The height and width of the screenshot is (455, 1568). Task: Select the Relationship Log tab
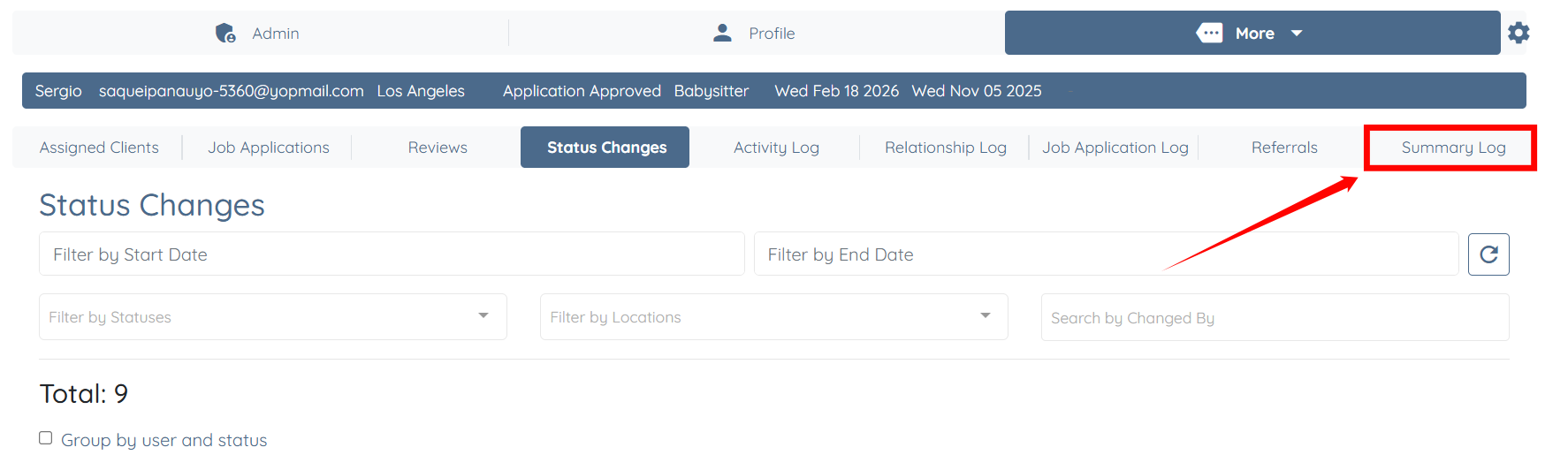click(945, 148)
